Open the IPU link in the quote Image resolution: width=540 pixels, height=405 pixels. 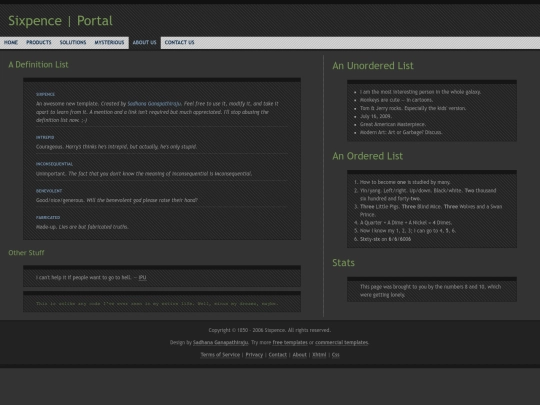[x=142, y=278]
